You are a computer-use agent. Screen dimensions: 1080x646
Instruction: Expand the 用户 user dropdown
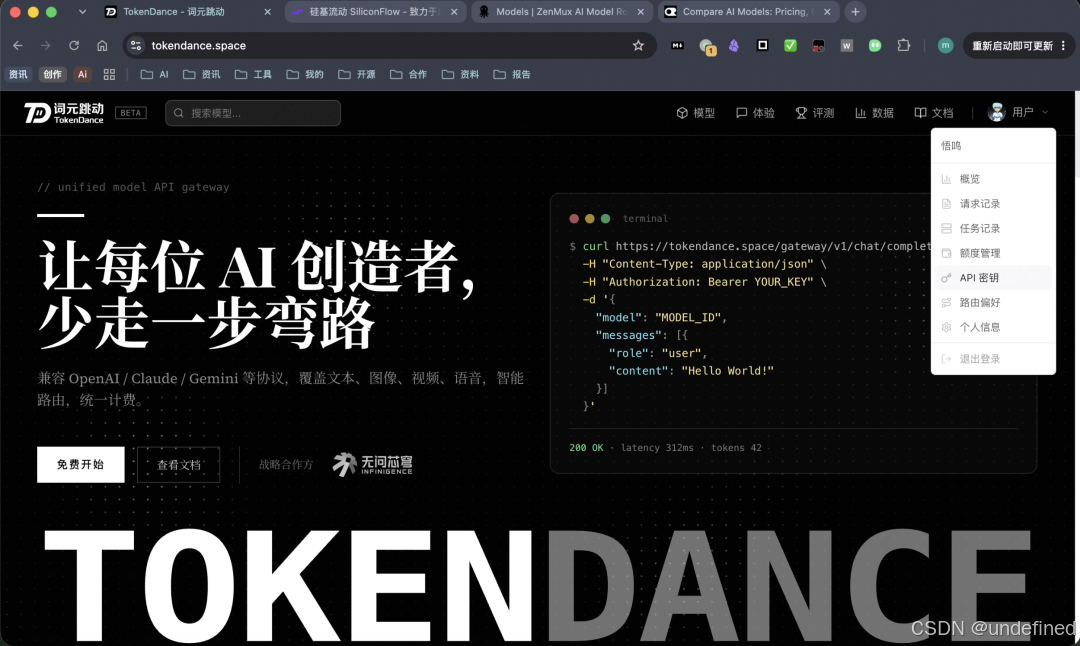point(1019,112)
